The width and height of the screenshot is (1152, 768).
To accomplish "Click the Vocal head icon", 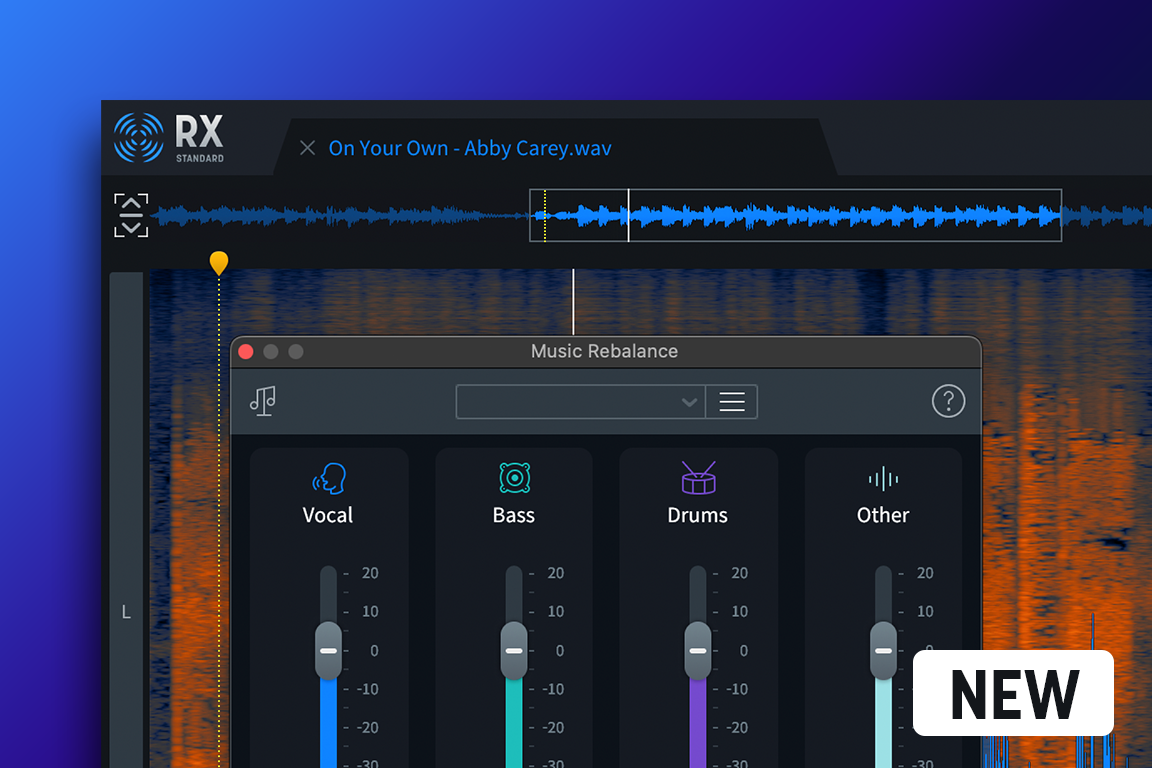I will (x=328, y=478).
